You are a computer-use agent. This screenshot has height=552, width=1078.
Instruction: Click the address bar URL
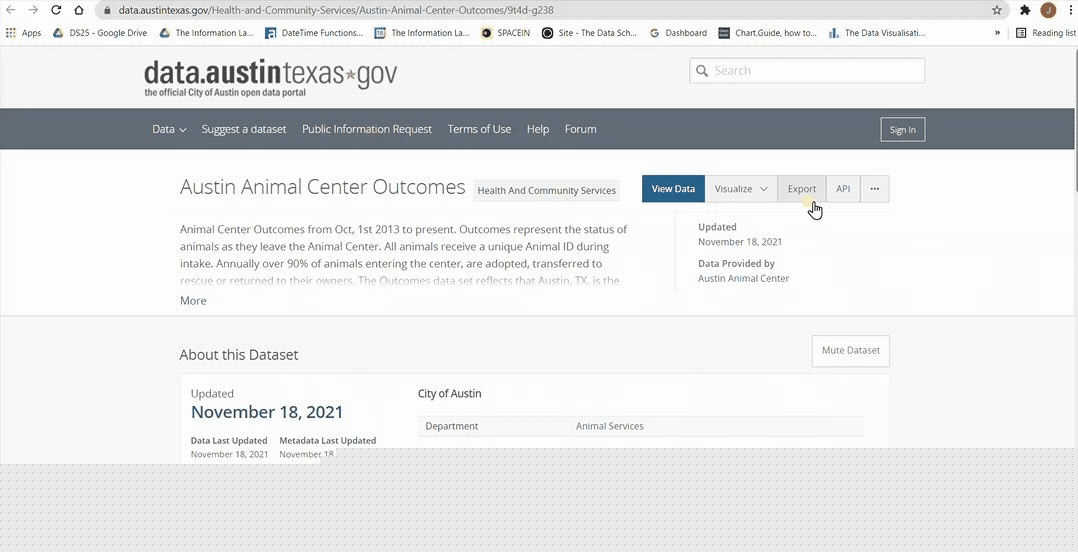point(336,10)
